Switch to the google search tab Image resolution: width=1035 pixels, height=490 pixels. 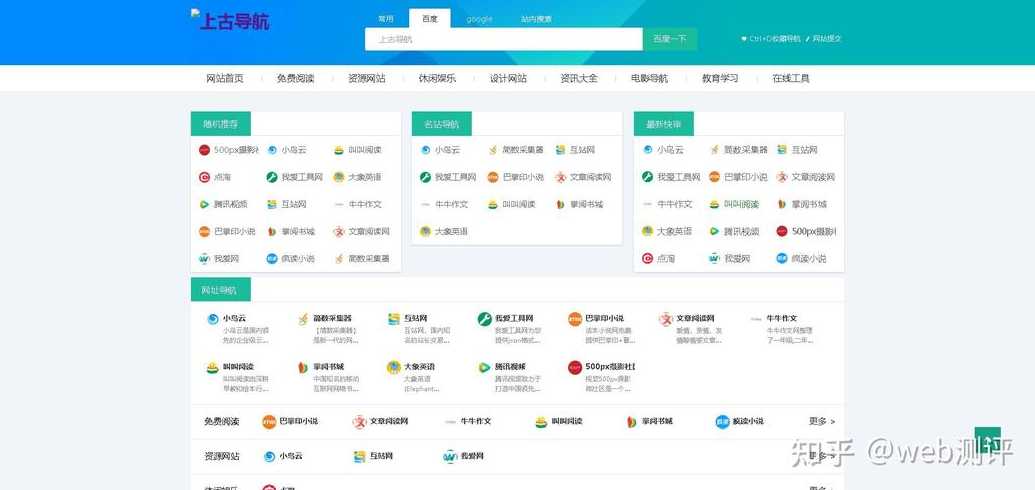479,19
